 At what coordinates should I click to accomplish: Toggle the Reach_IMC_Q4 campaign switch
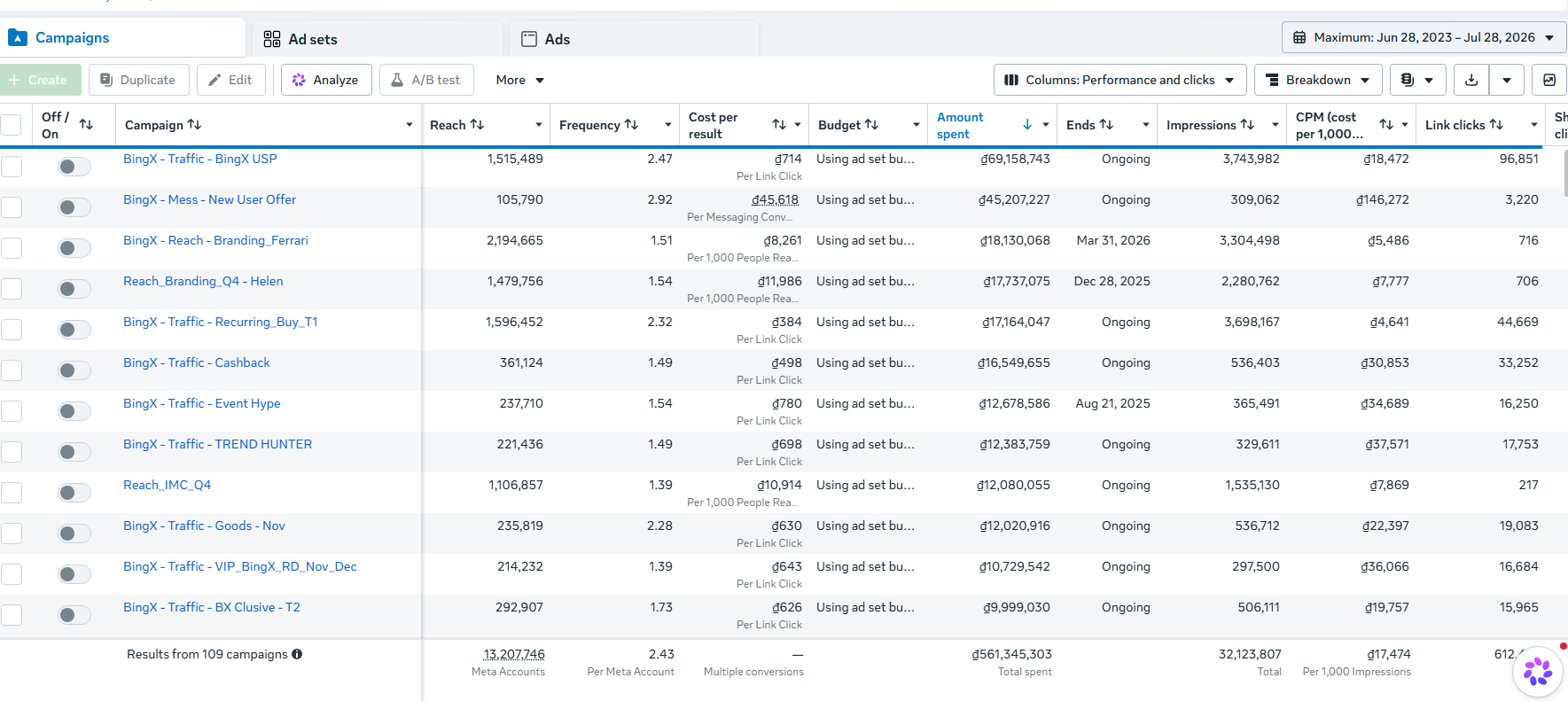click(x=74, y=493)
